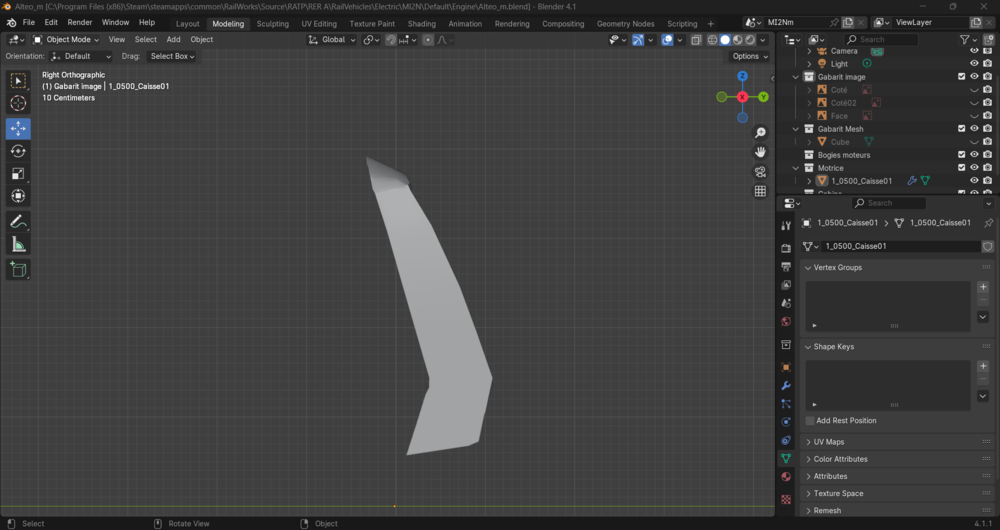Click the Options button in viewport

pos(750,56)
